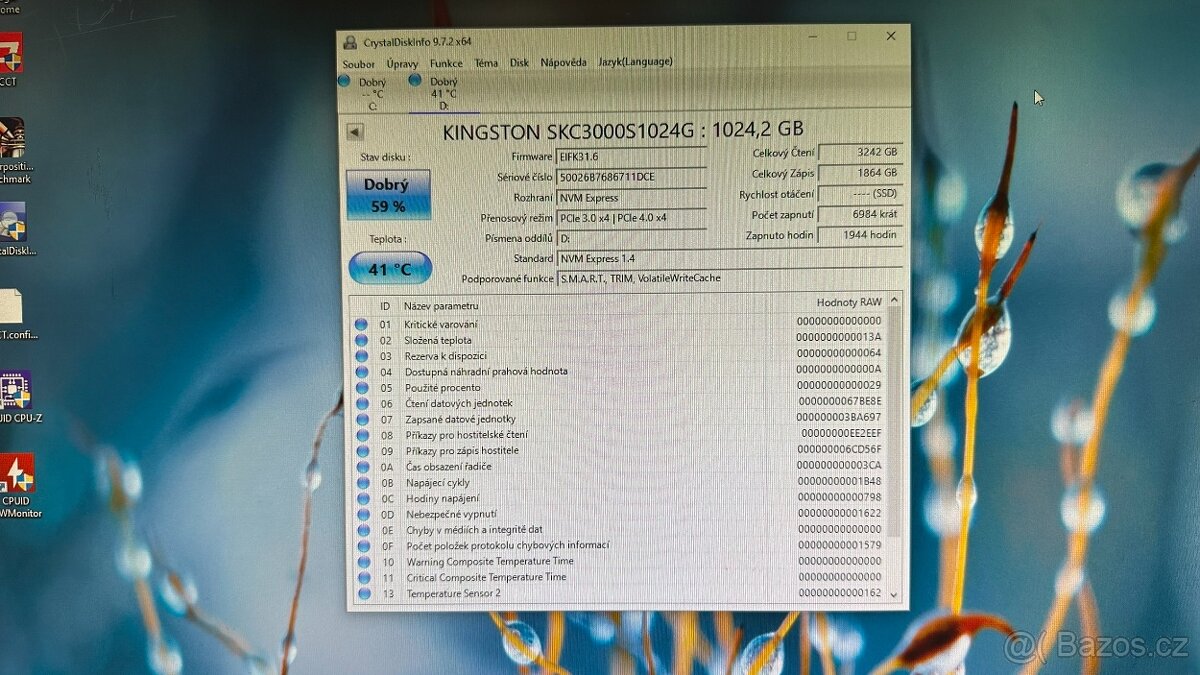This screenshot has height=675, width=1200.
Task: Open the Disk menu
Action: tap(519, 62)
